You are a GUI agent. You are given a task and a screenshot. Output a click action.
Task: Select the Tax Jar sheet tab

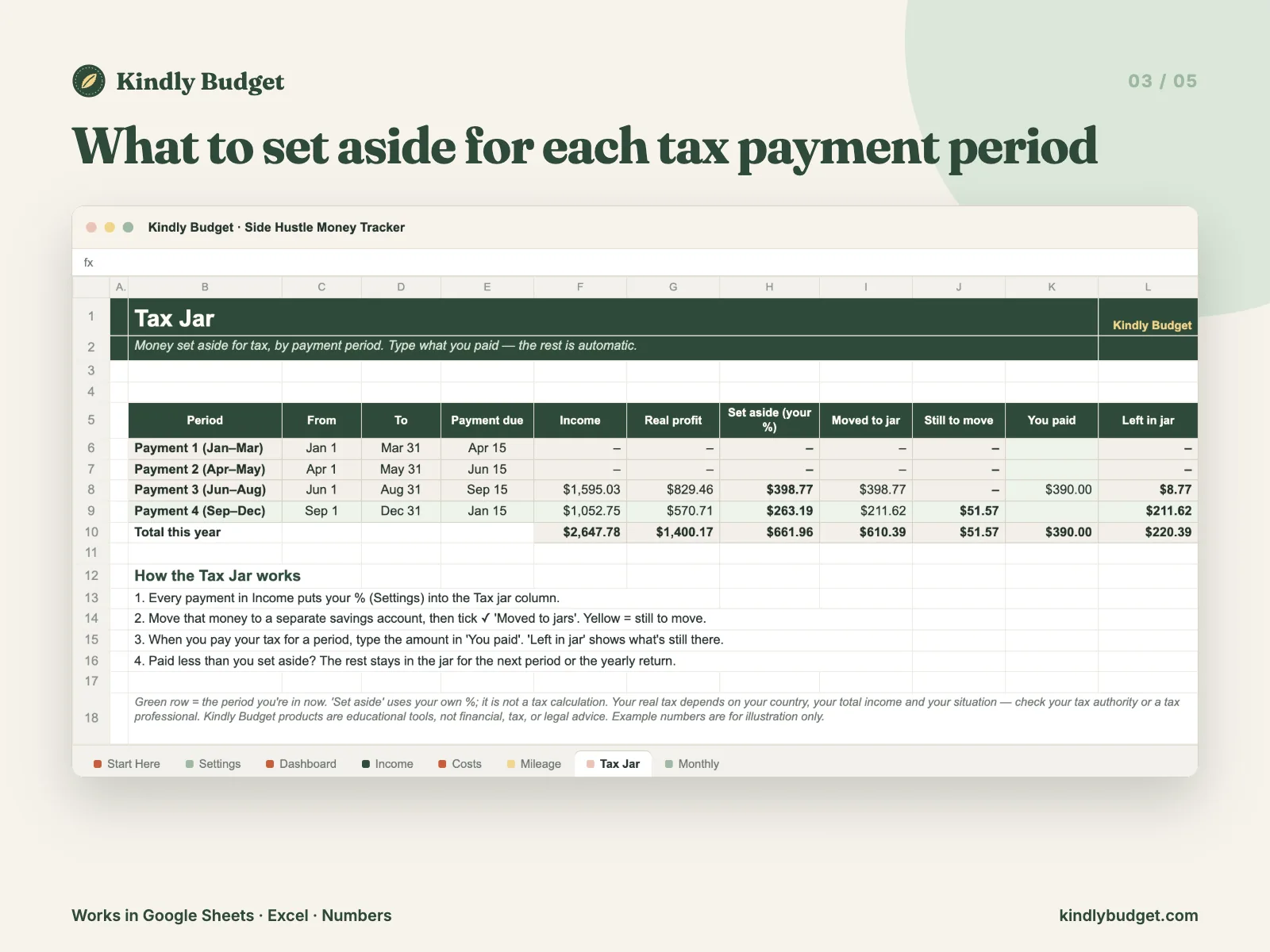[613, 764]
